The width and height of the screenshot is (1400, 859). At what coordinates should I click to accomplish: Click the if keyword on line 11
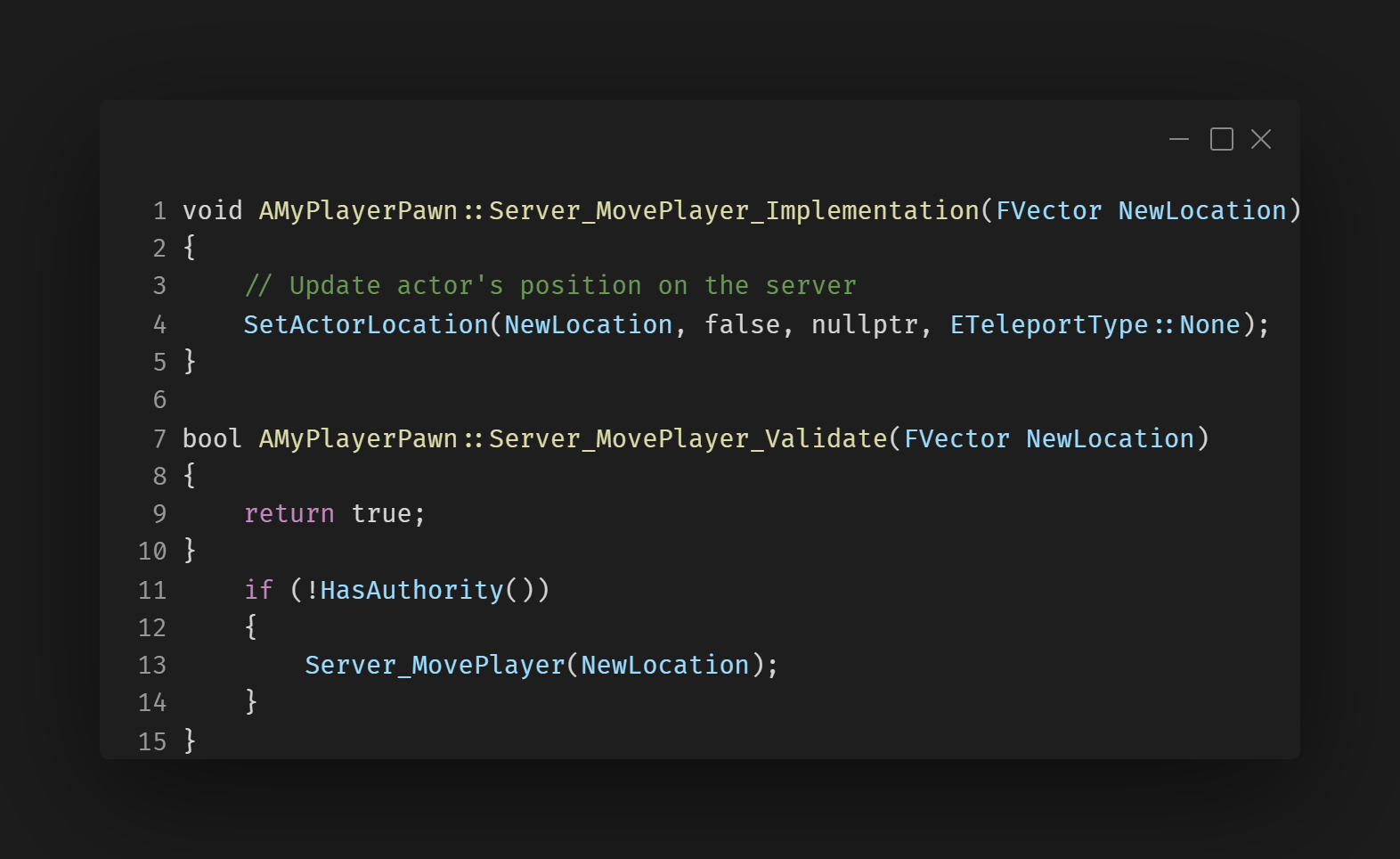258,591
